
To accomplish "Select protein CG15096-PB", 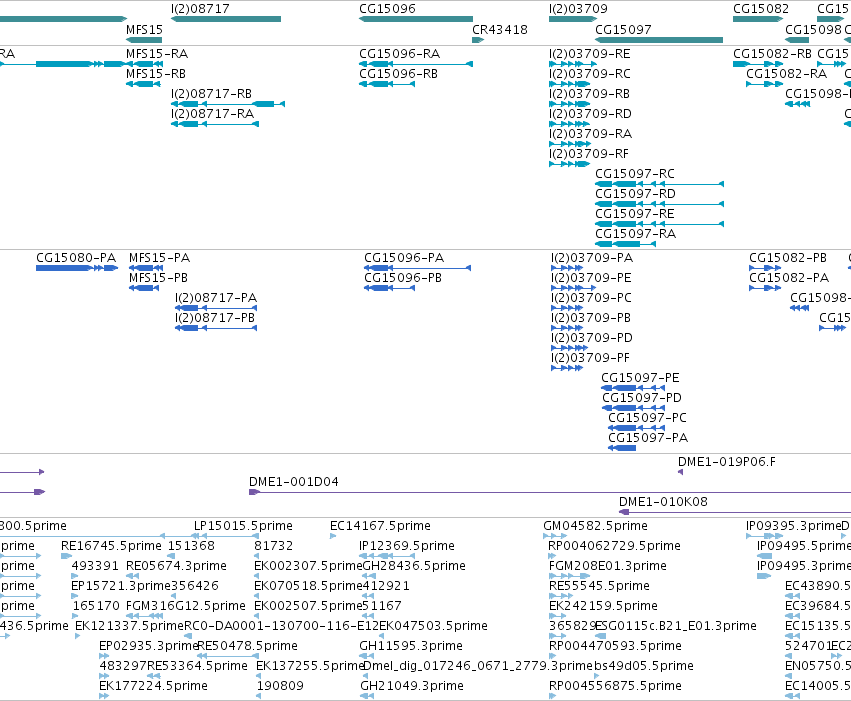I will coord(403,278).
